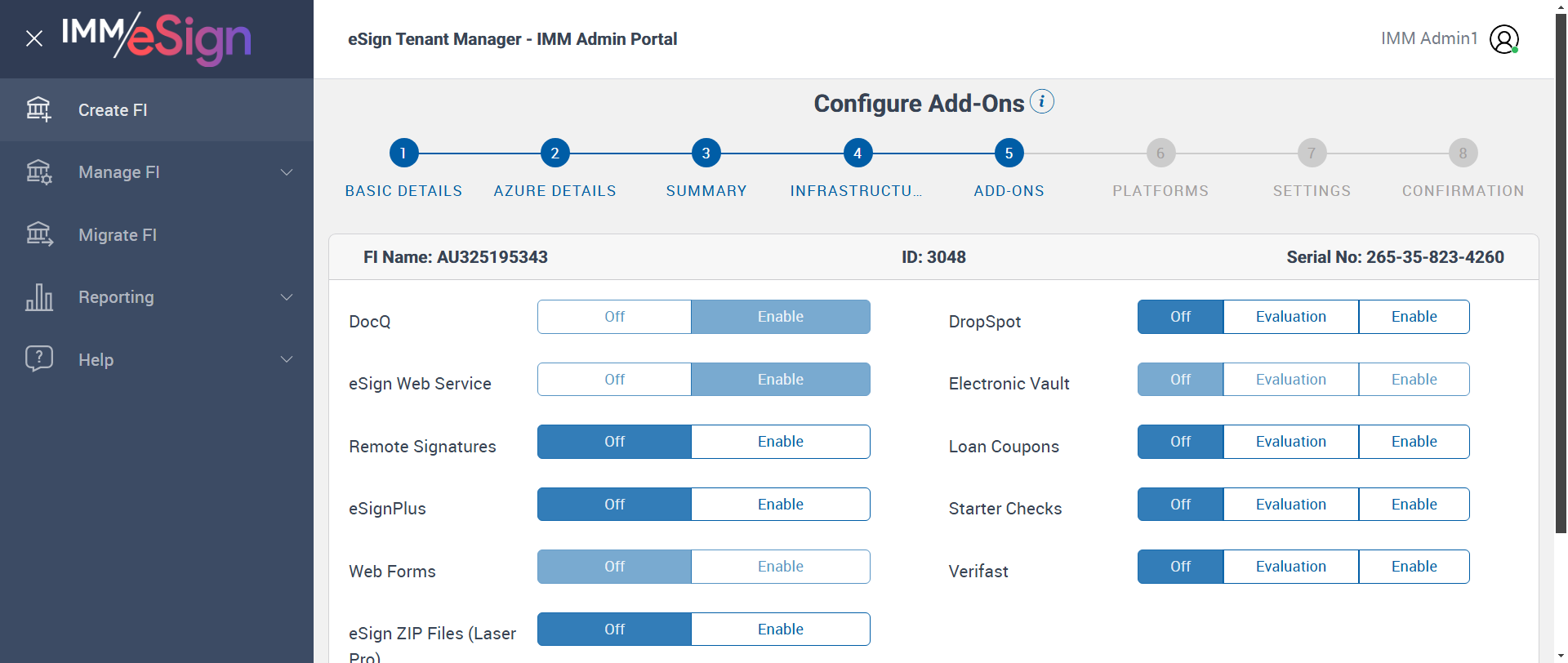Open the IMM Admin1 user profile icon
Screen dimensions: 1568x663
point(1503,39)
